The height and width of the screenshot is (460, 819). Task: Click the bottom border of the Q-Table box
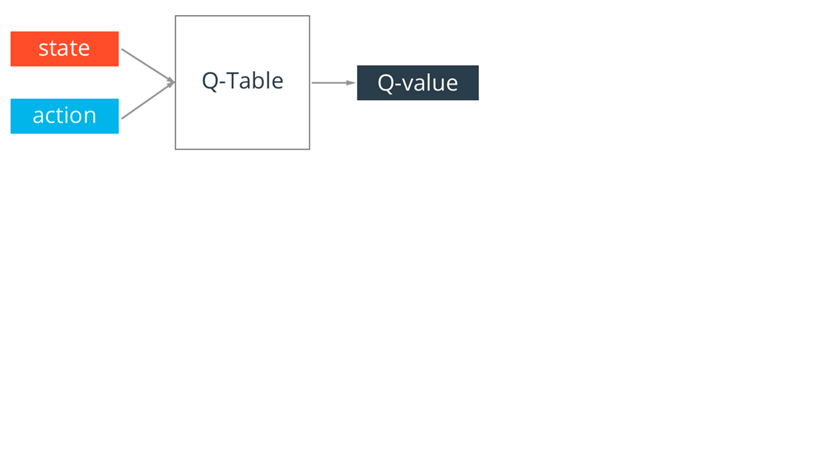242,149
